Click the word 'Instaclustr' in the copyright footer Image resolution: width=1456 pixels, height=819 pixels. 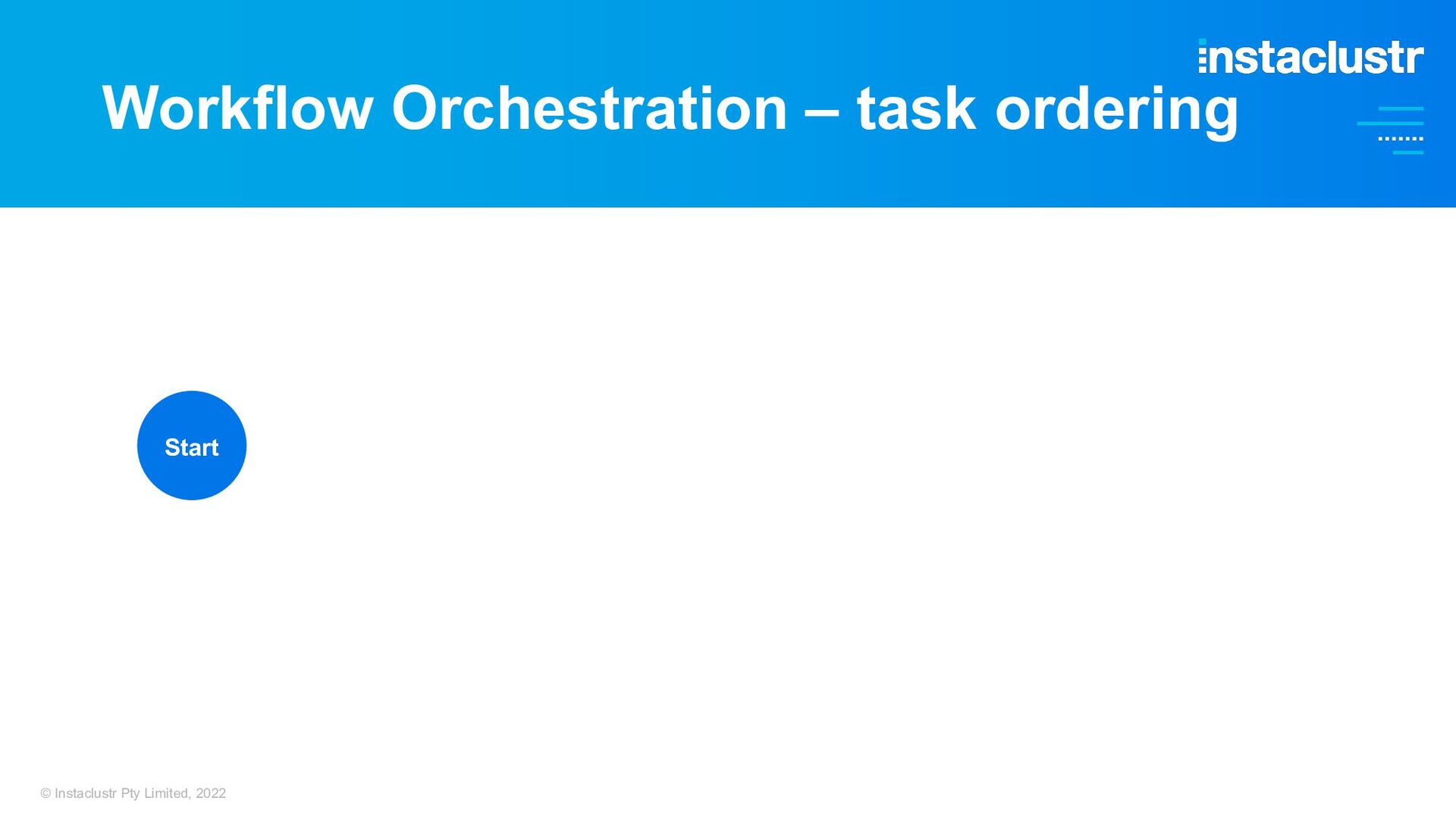[86, 793]
